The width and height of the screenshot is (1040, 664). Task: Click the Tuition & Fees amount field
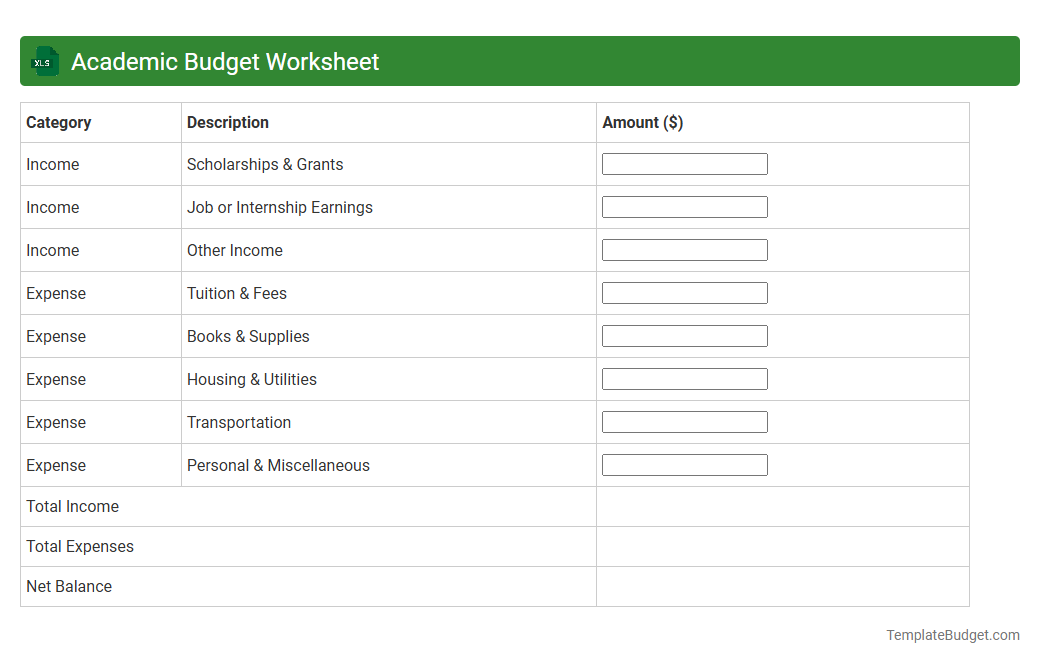click(684, 292)
